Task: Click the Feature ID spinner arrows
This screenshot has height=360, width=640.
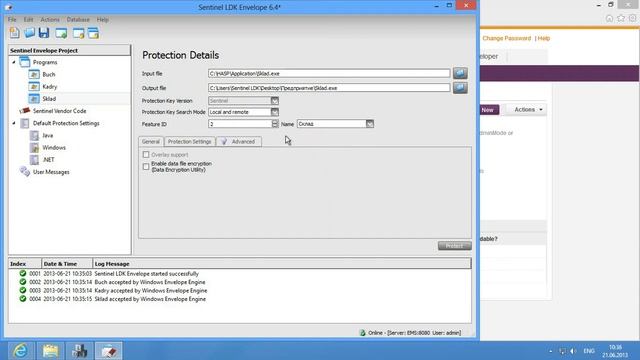Action: 275,124
